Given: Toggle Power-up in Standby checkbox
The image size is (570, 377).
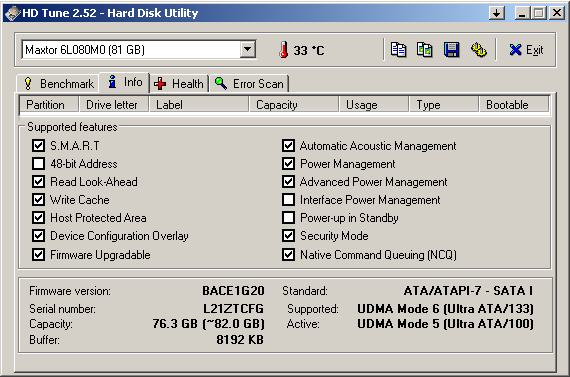Looking at the screenshot, I should click(289, 218).
